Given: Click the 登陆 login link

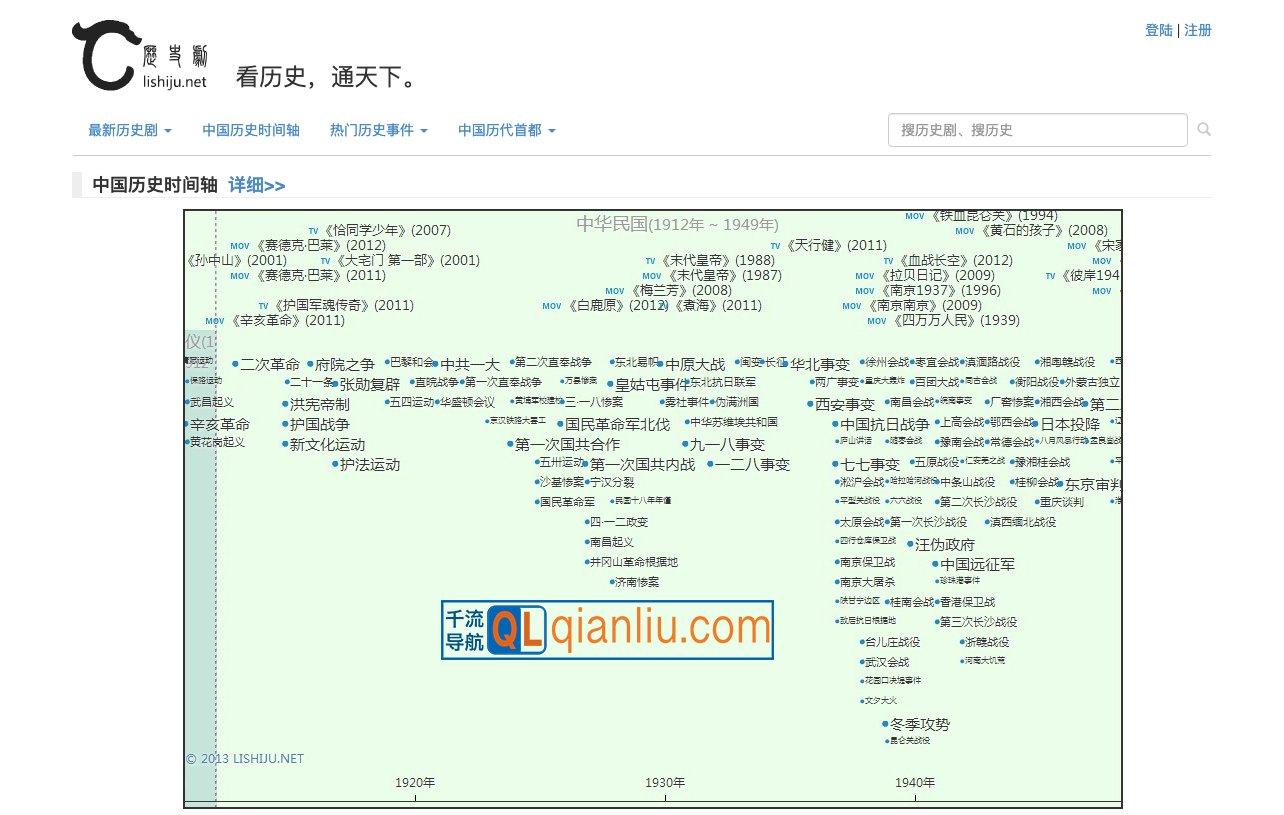Looking at the screenshot, I should [x=1158, y=30].
